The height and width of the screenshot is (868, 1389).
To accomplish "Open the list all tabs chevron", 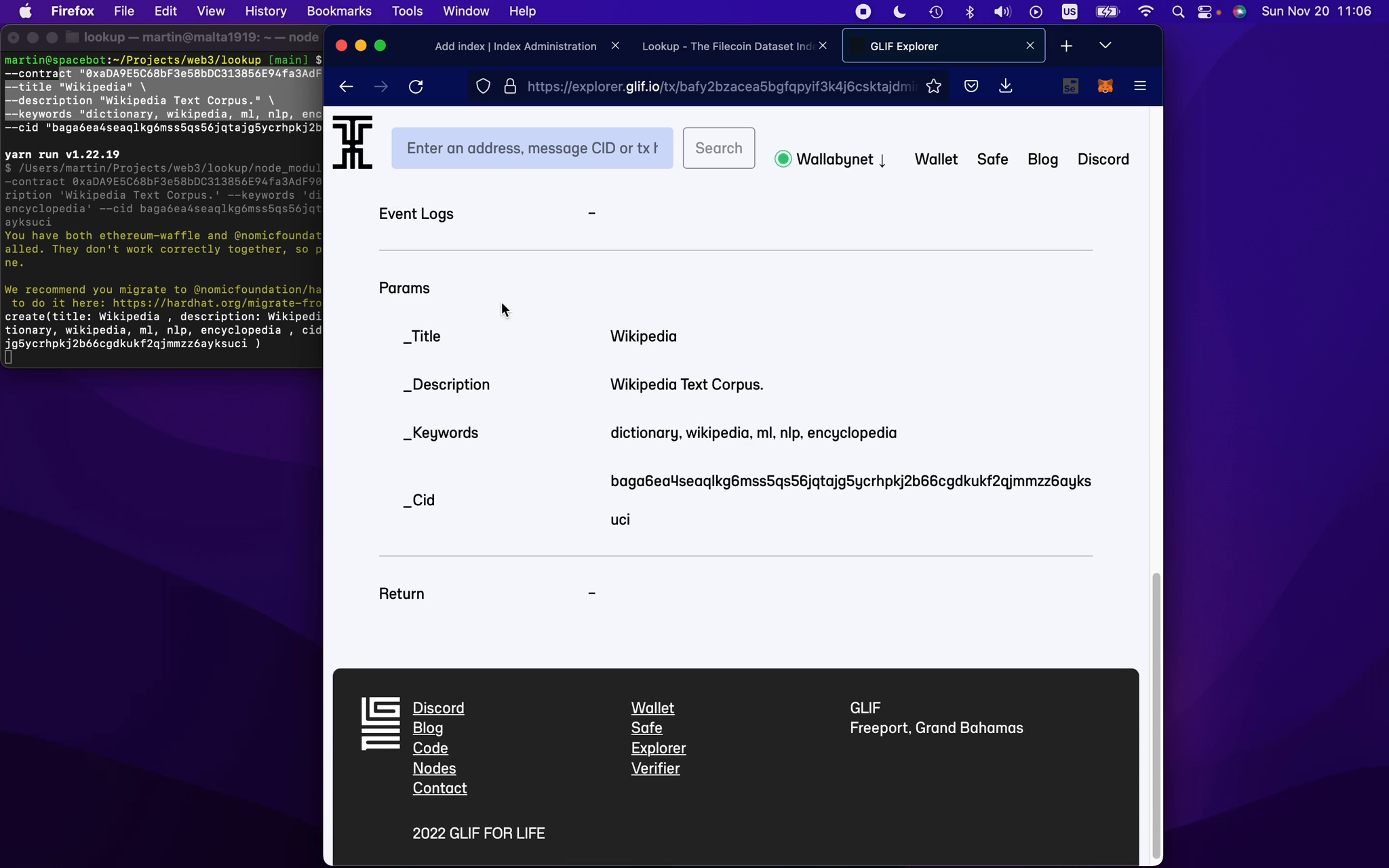I will click(1106, 45).
